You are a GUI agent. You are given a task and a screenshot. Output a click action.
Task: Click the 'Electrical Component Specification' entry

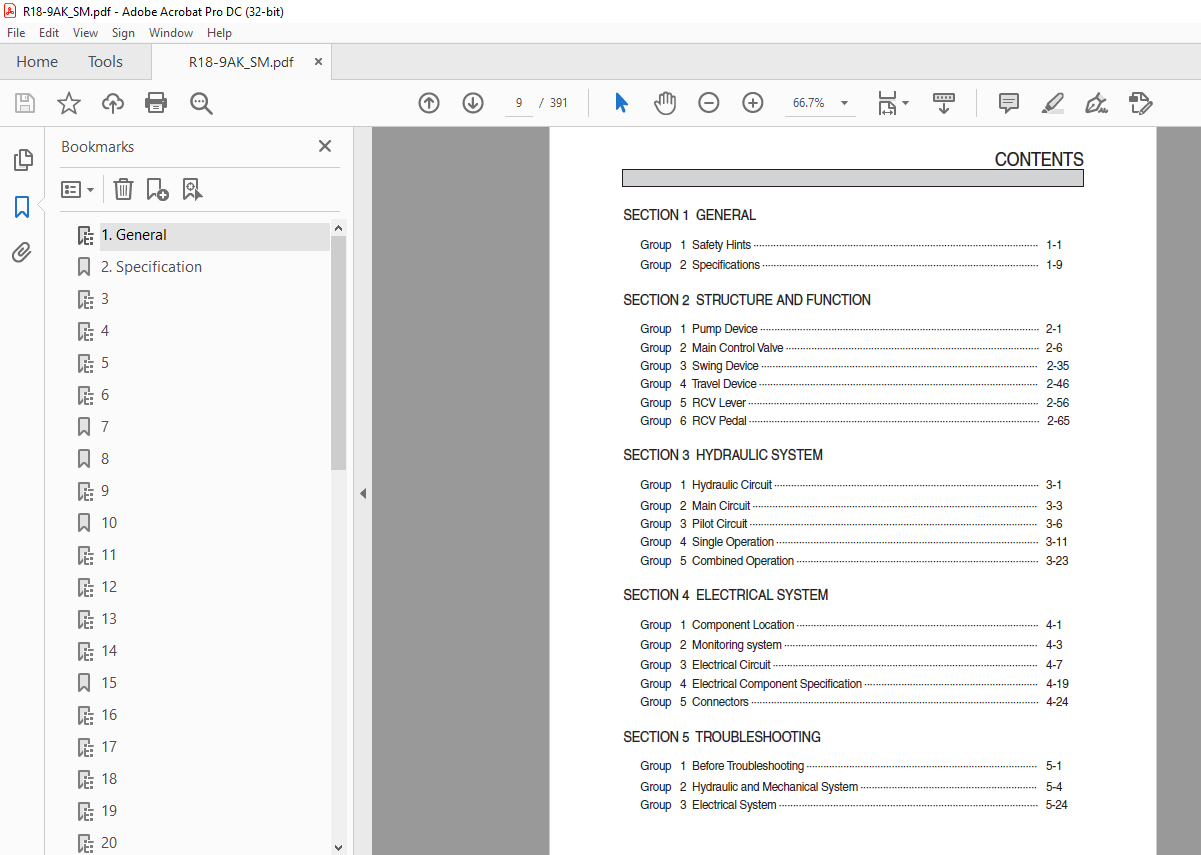click(777, 684)
